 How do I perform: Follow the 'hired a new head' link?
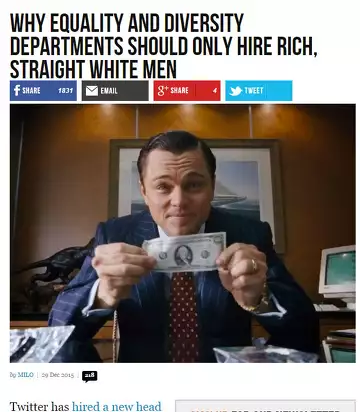coord(117,407)
